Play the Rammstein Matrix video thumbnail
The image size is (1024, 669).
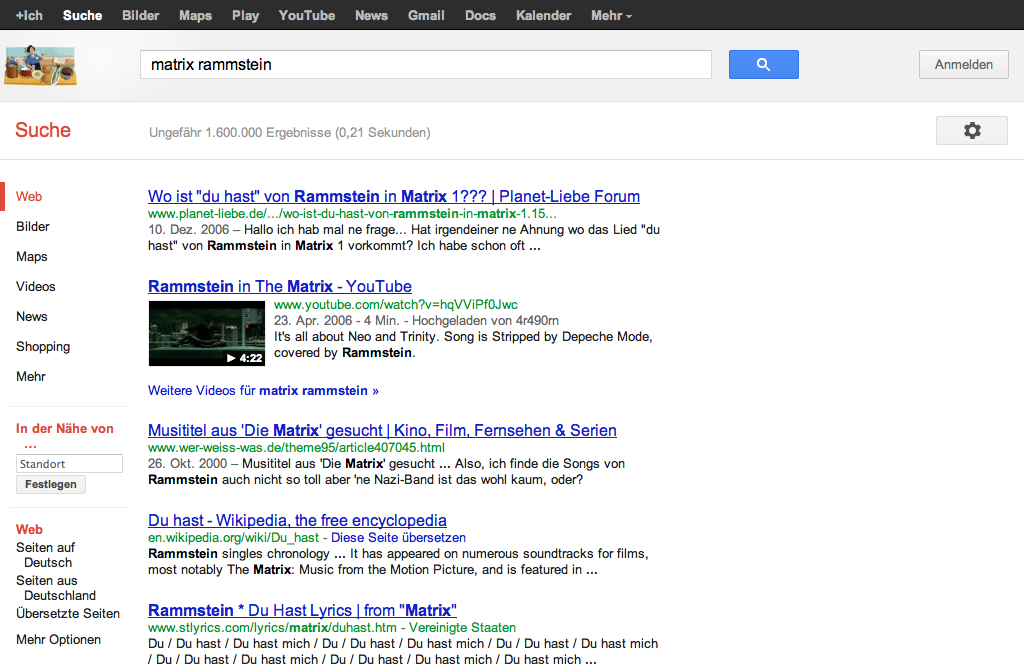(x=206, y=333)
